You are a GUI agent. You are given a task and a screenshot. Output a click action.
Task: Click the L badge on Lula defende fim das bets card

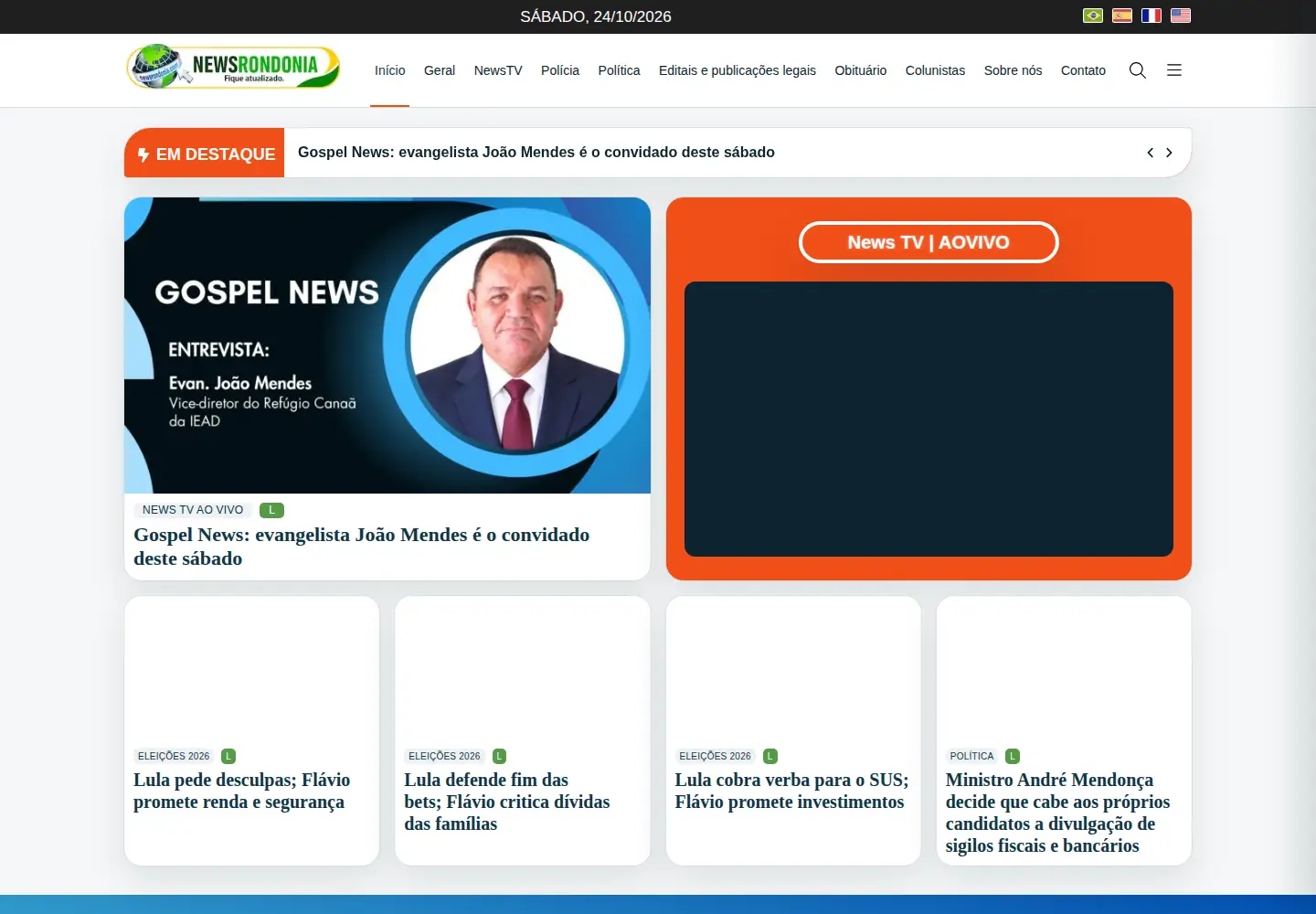tap(499, 756)
